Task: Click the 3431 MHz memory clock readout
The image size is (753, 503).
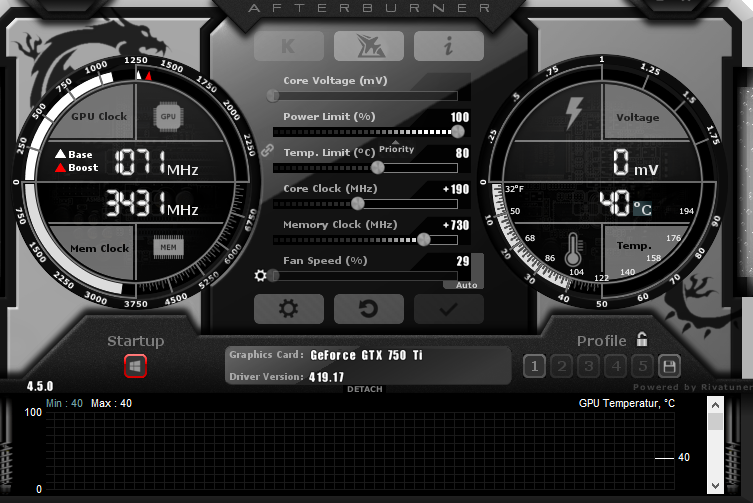Action: tap(152, 203)
